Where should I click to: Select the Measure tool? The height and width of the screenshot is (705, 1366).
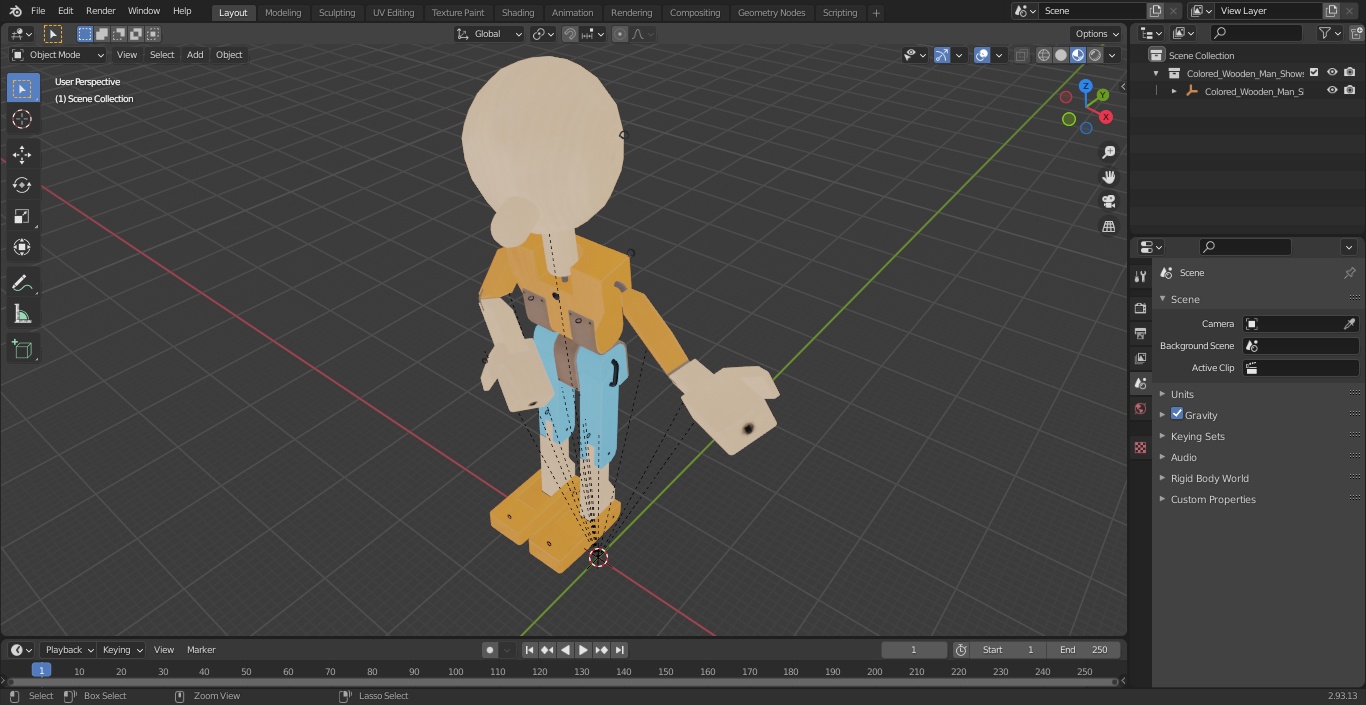pos(22,314)
